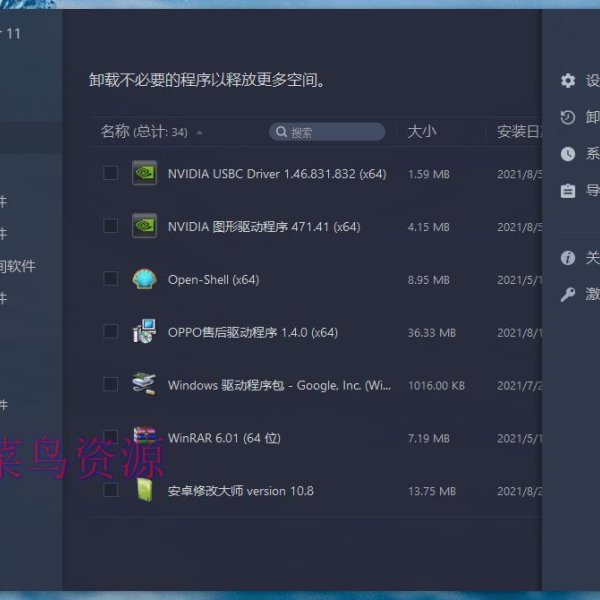Click the solid clock icon in the right panel

click(568, 154)
